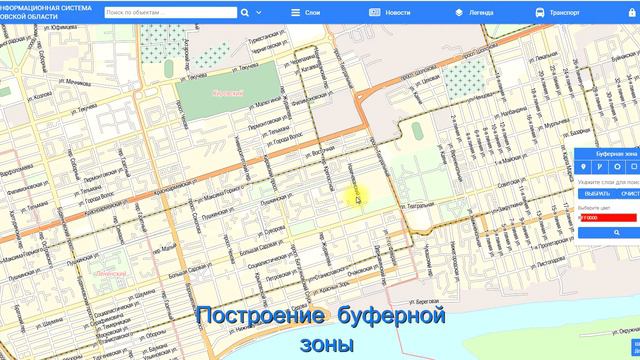640x360 pixels.
Task: Click the ул. Листопадова street label
Action: [548, 262]
